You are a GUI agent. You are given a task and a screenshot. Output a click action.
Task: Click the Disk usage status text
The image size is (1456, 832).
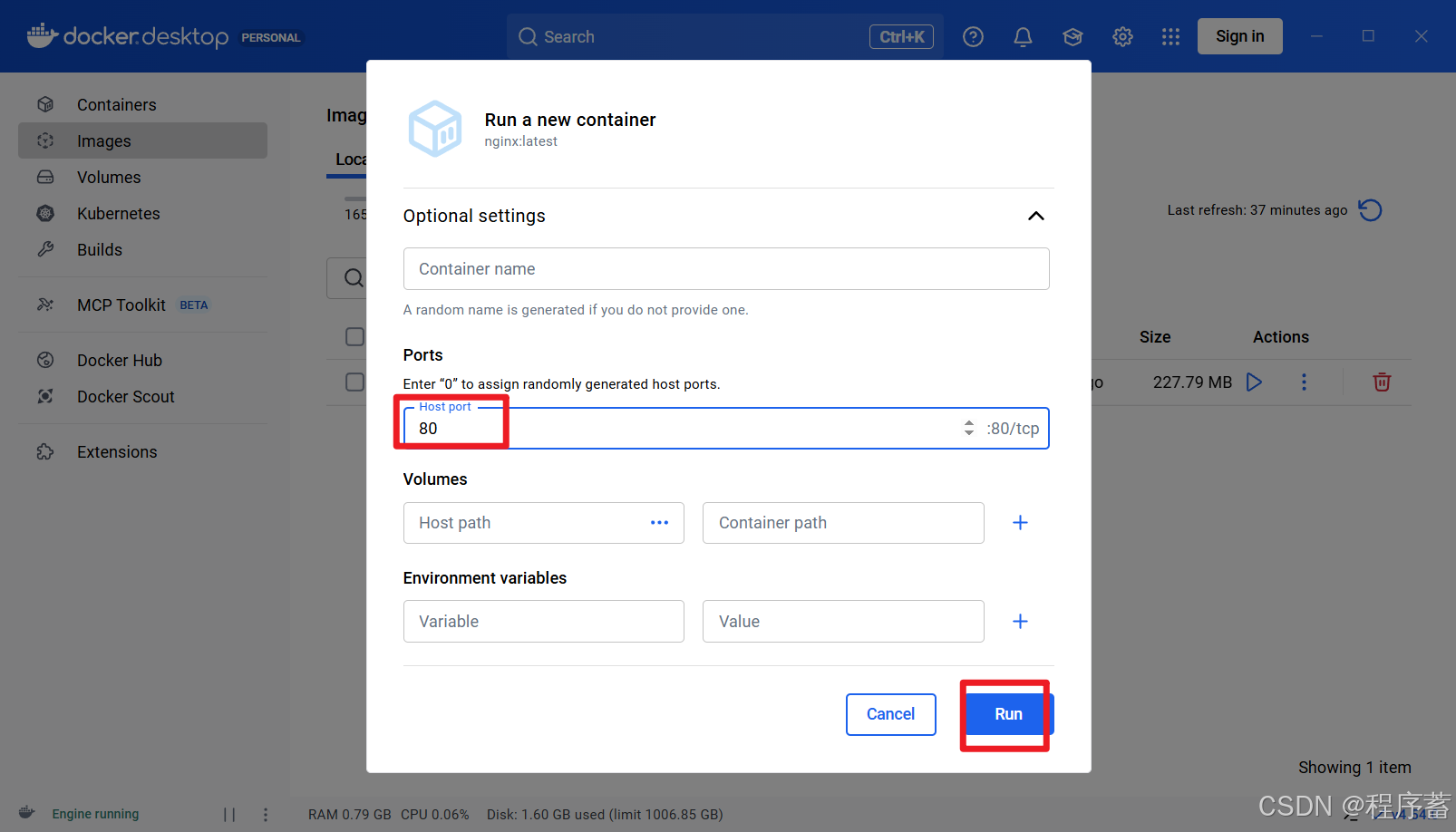coord(605,814)
